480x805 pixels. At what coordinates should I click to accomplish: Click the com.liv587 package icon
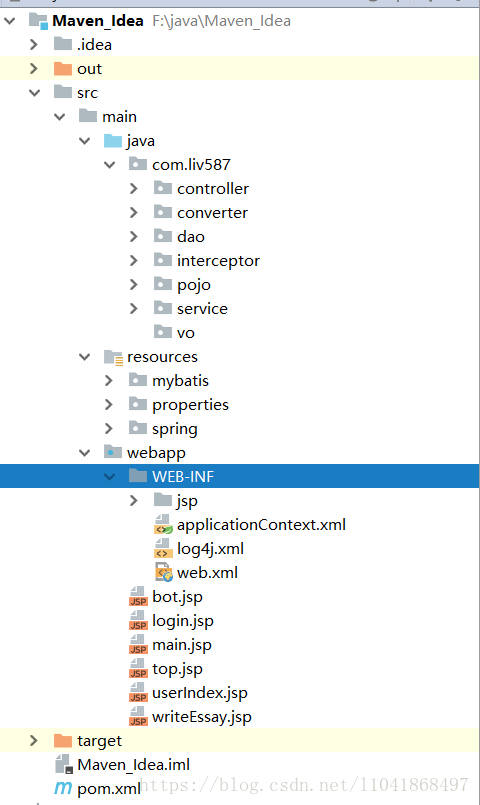point(138,164)
